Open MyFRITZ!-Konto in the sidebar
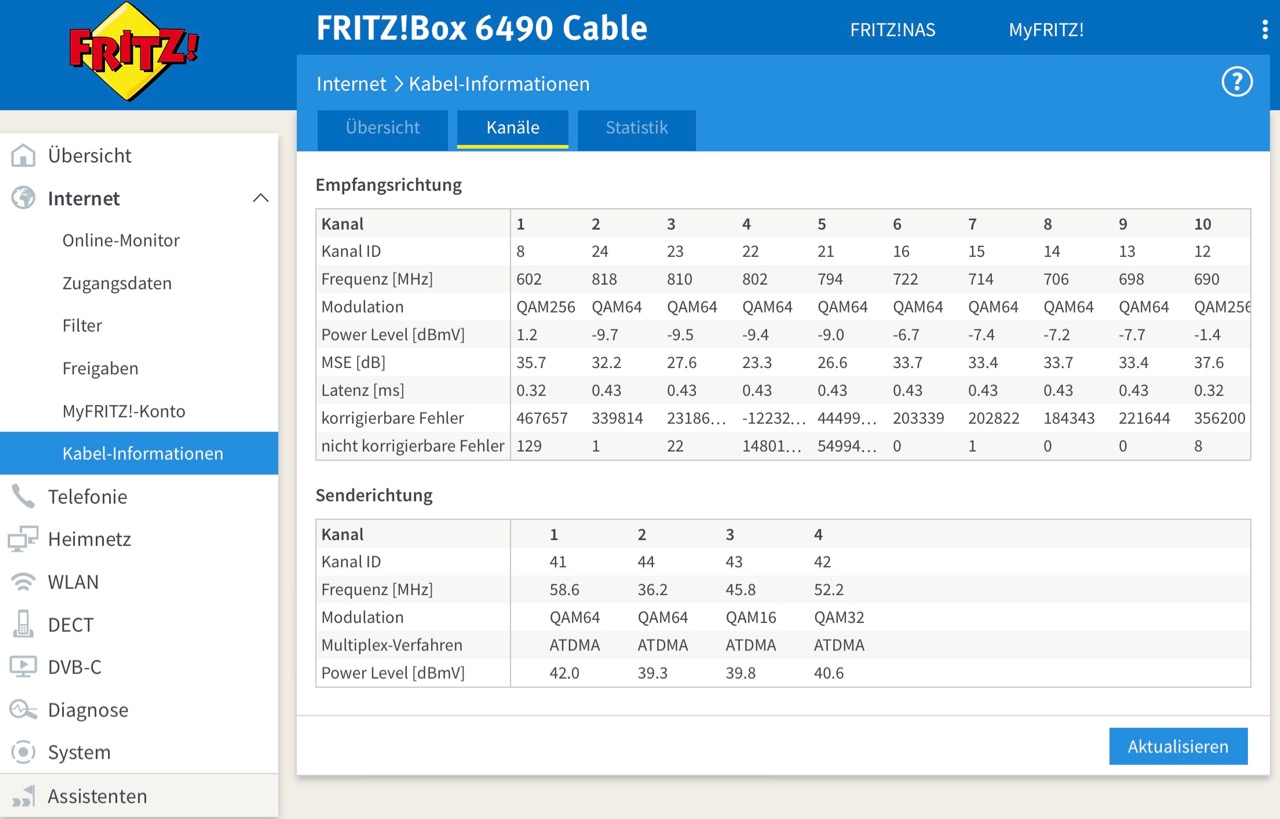1280x819 pixels. coord(124,411)
